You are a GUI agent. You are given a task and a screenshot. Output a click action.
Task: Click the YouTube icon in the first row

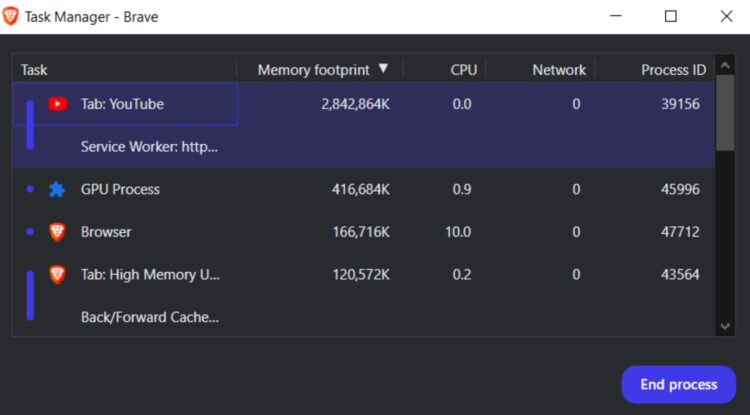click(57, 104)
